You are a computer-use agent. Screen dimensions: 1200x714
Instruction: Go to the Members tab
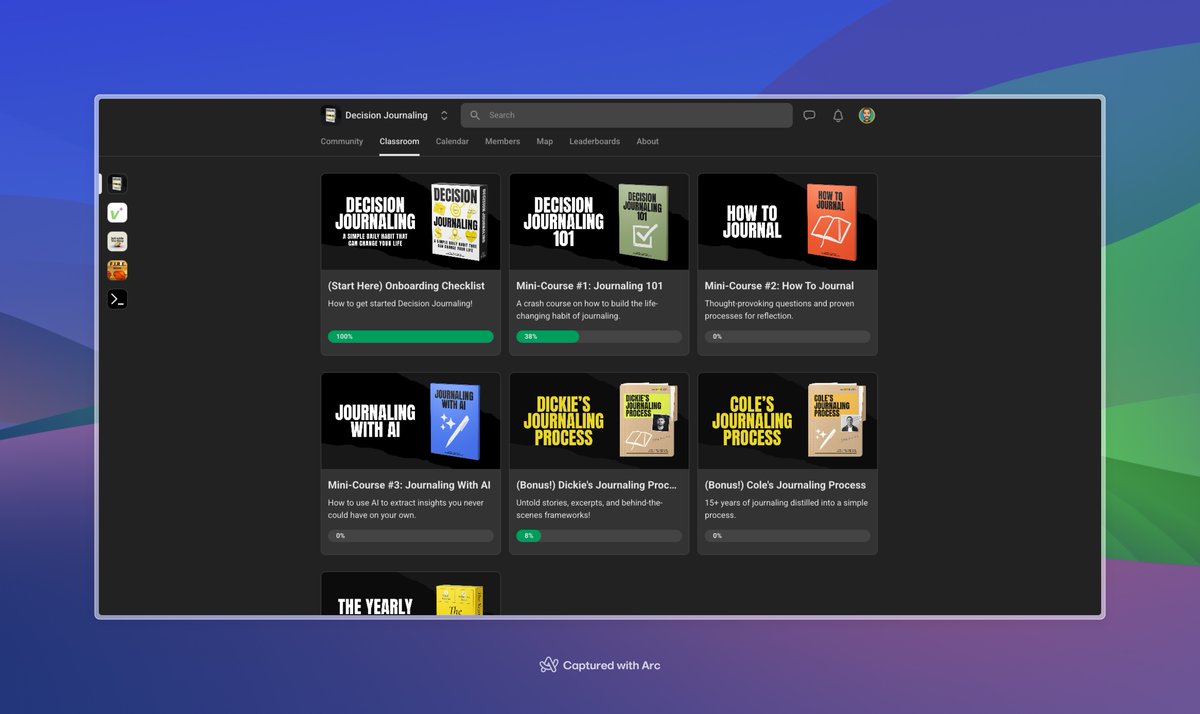click(502, 141)
